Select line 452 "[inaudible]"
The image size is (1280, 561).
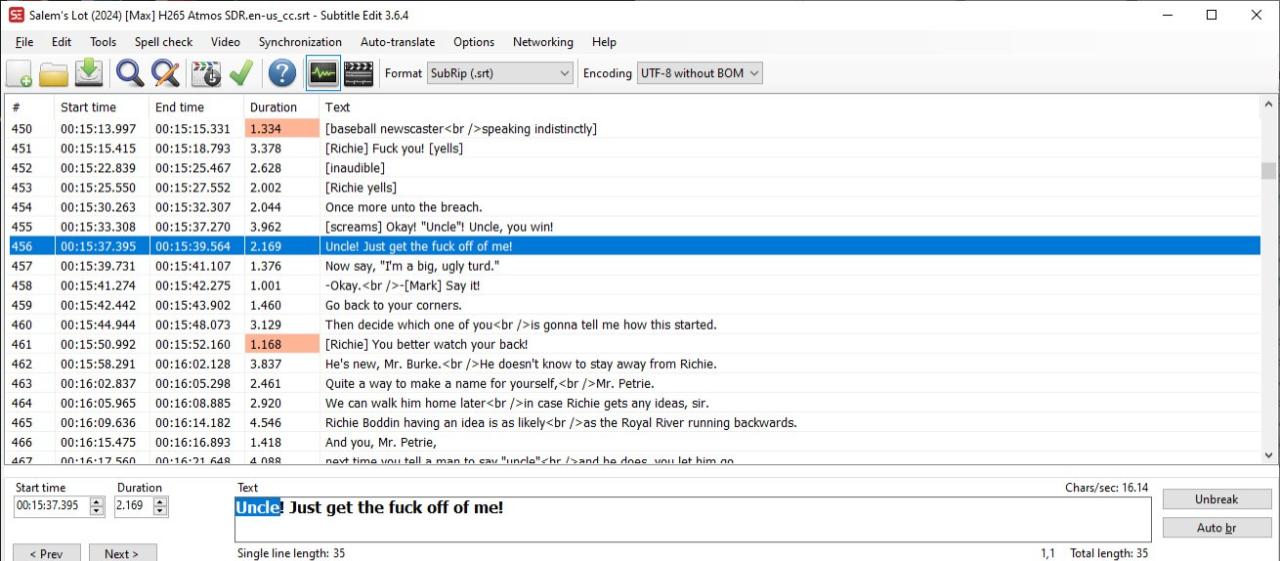[634, 168]
